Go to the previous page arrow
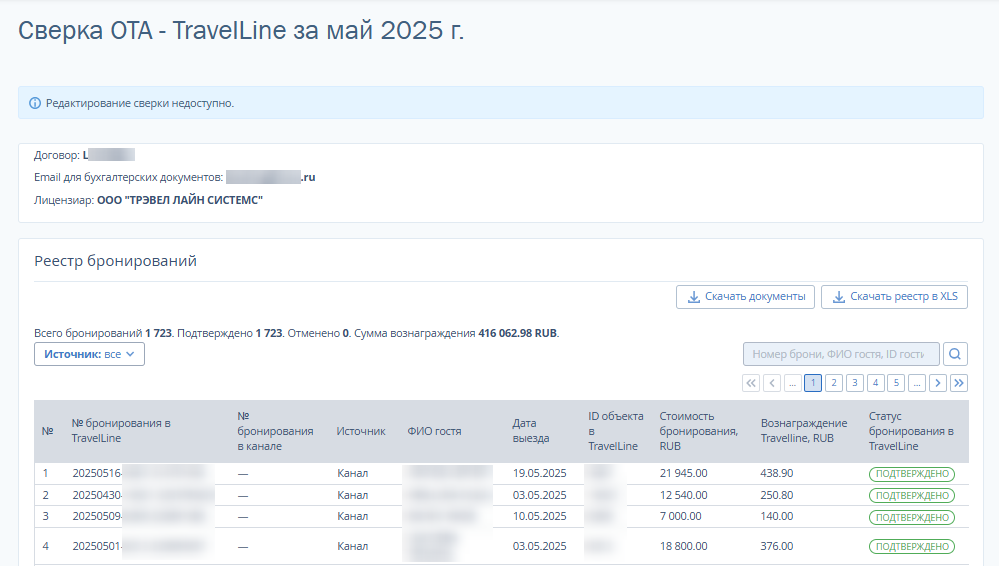999x566 pixels. [x=772, y=383]
